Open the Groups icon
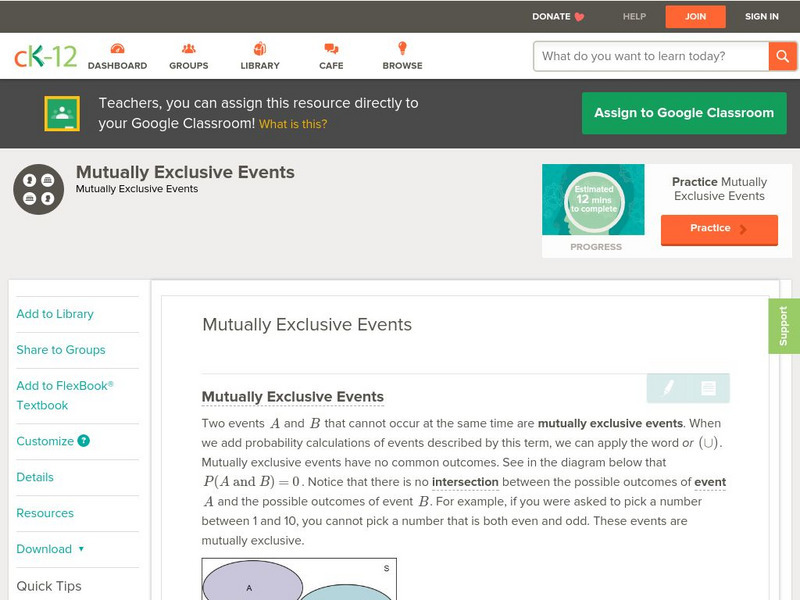Screen dimensions: 800x600 [x=188, y=49]
